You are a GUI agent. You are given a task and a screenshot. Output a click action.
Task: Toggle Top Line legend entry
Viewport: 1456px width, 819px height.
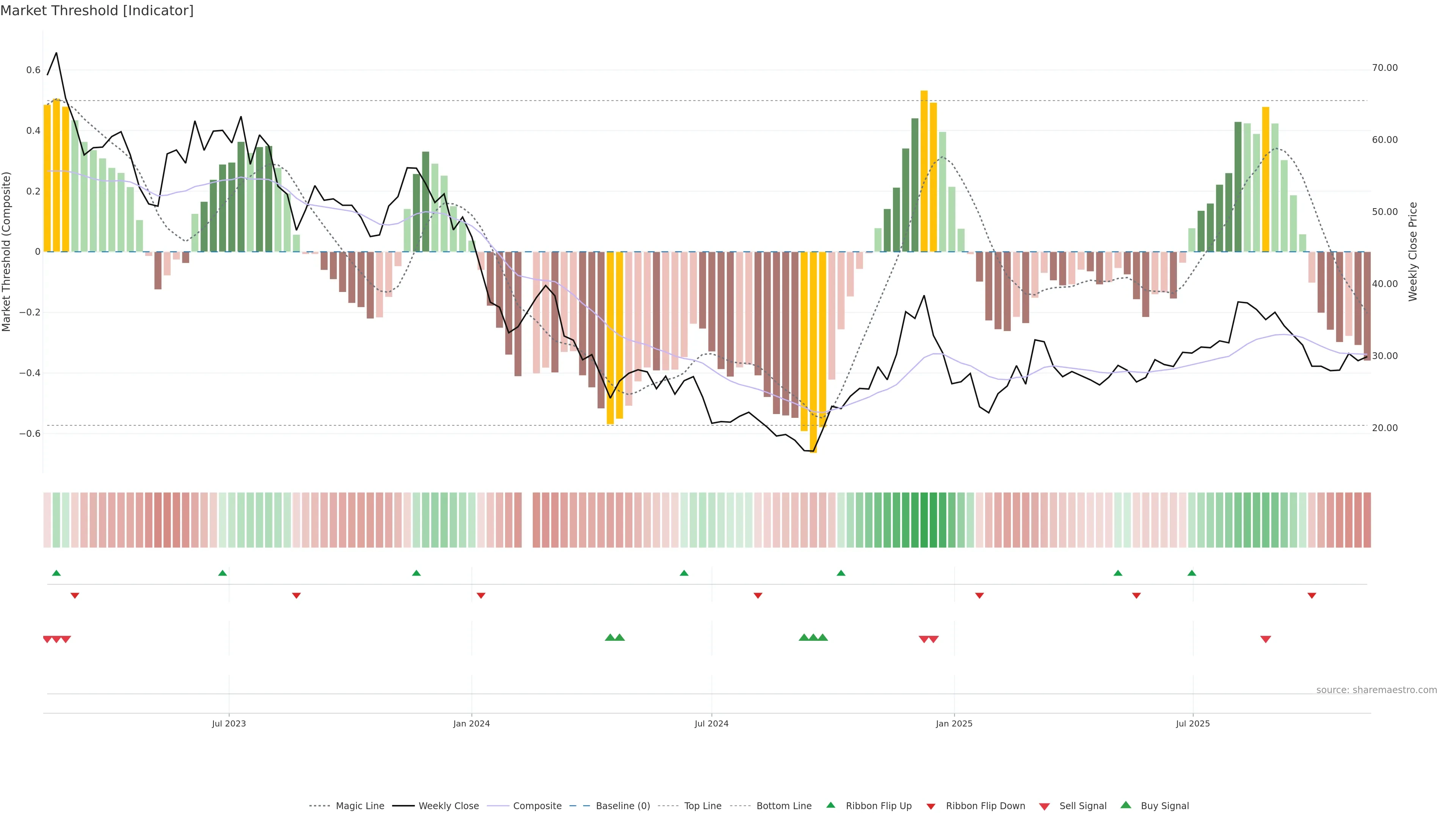coord(703,806)
